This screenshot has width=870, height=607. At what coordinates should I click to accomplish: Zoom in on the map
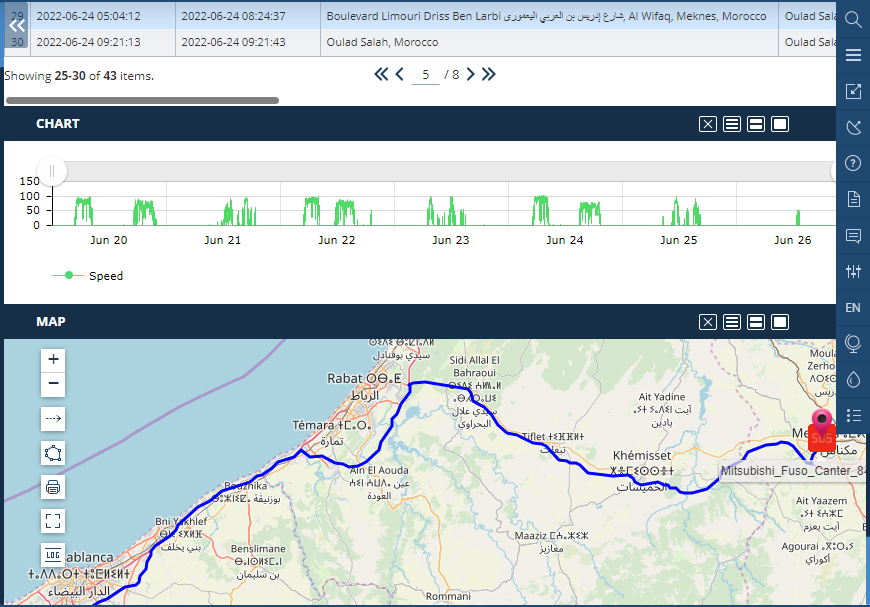point(54,360)
